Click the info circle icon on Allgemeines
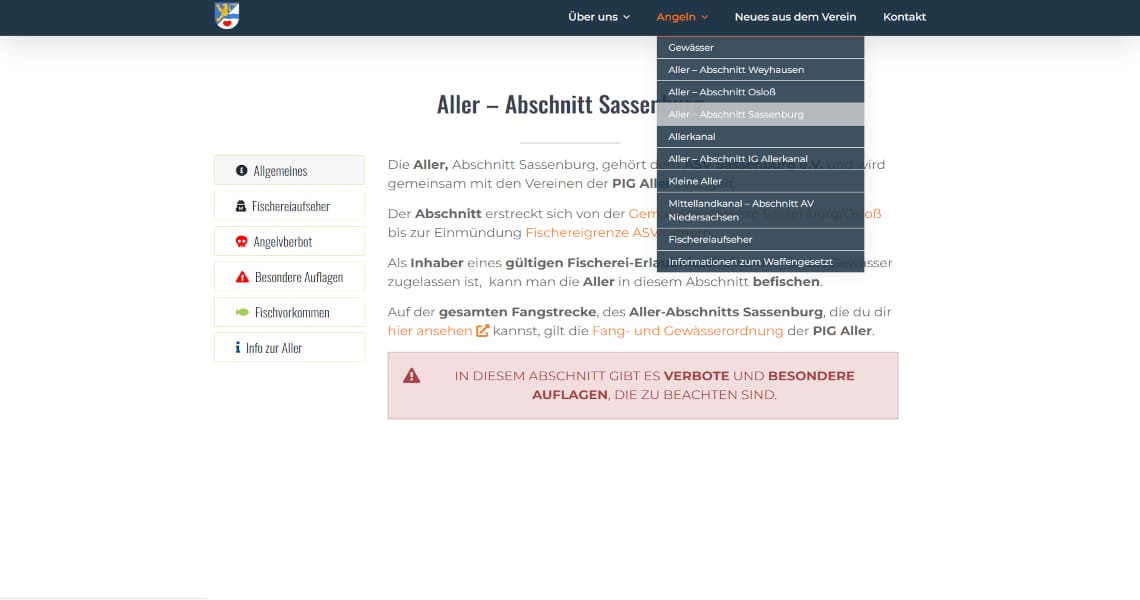This screenshot has height=600, width=1140. [240, 170]
